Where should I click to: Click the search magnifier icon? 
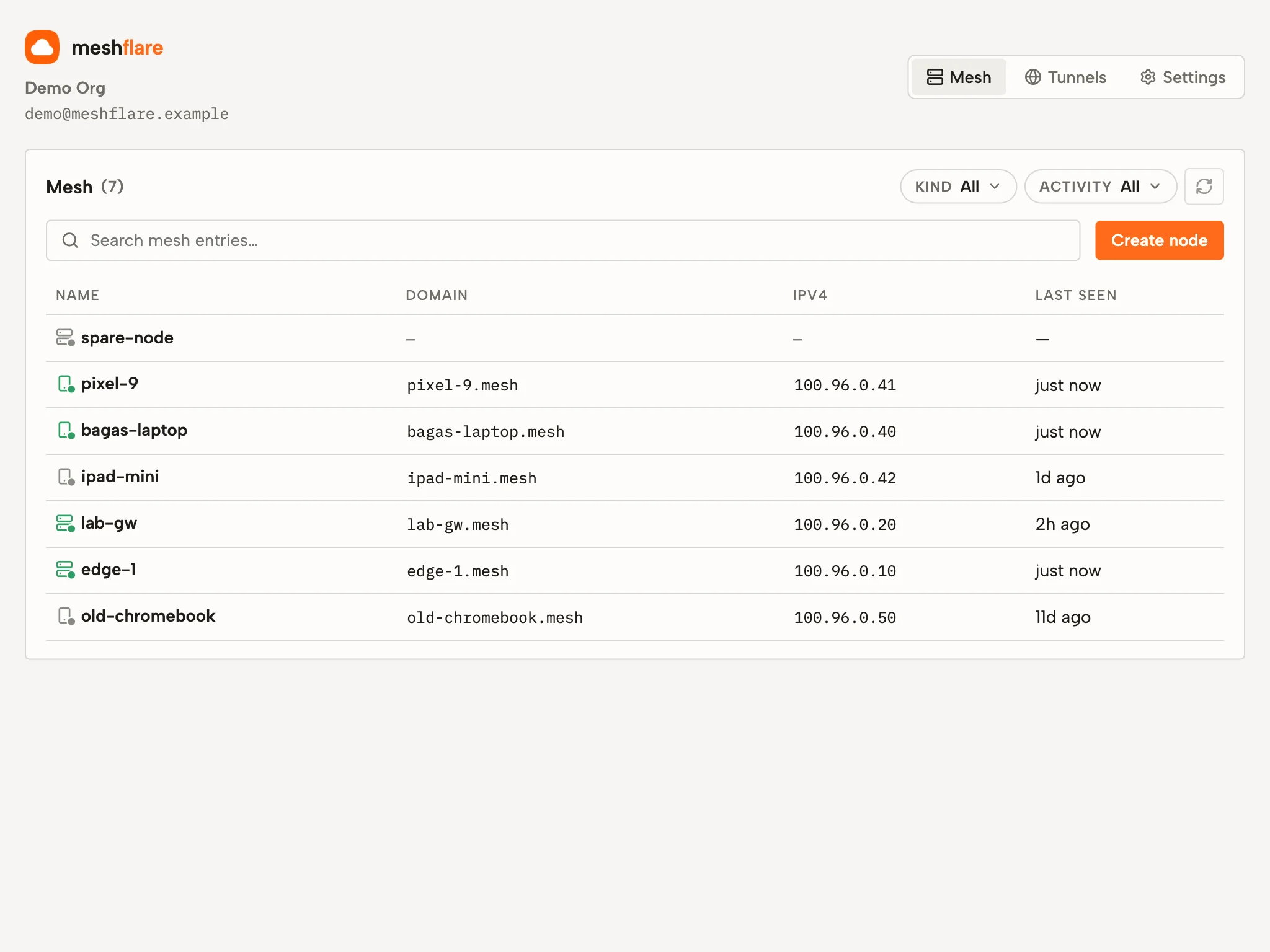point(70,240)
